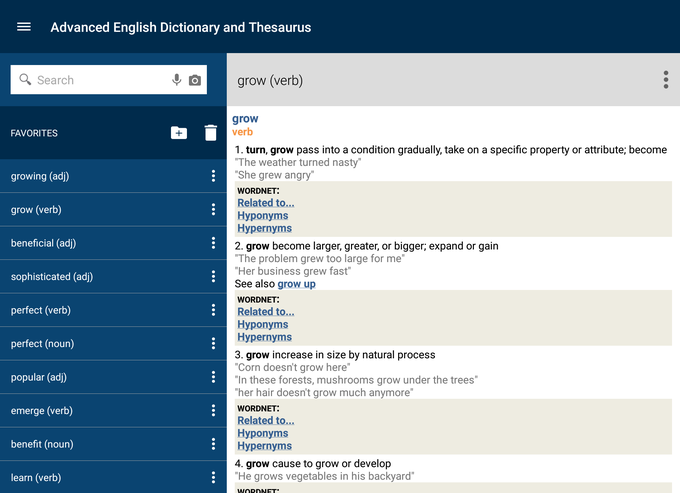The width and height of the screenshot is (680, 493).
Task: Open Hyponyms under first definition
Action: click(x=262, y=215)
